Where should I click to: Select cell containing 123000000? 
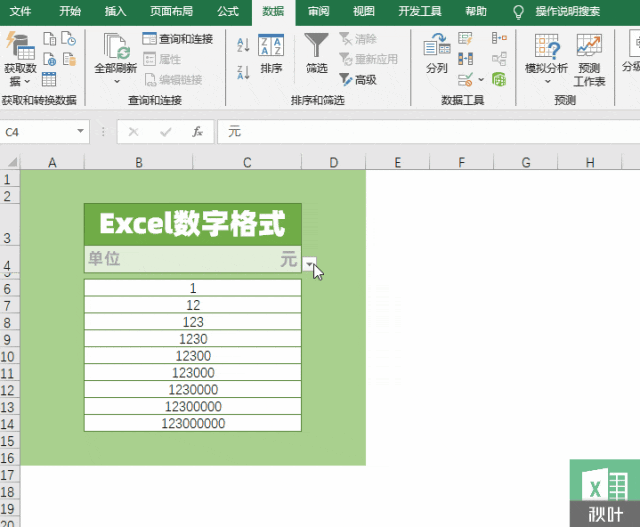click(193, 423)
